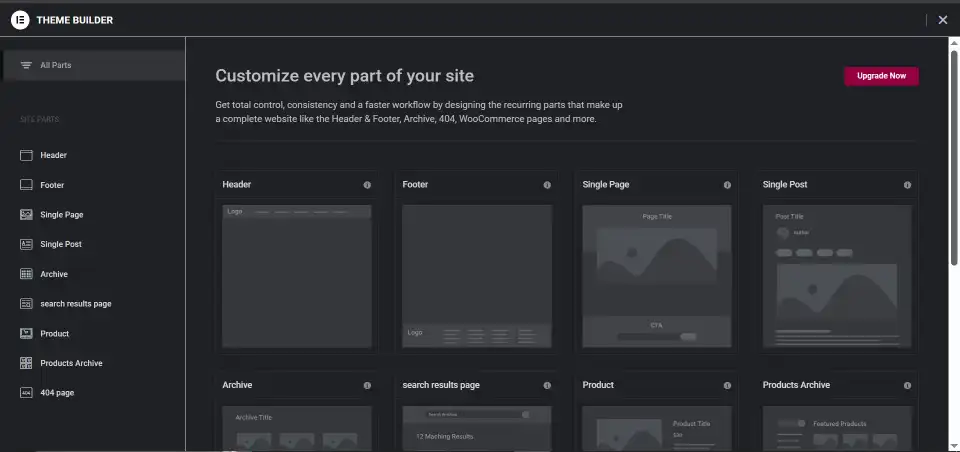Click the search results page card title

pos(441,385)
